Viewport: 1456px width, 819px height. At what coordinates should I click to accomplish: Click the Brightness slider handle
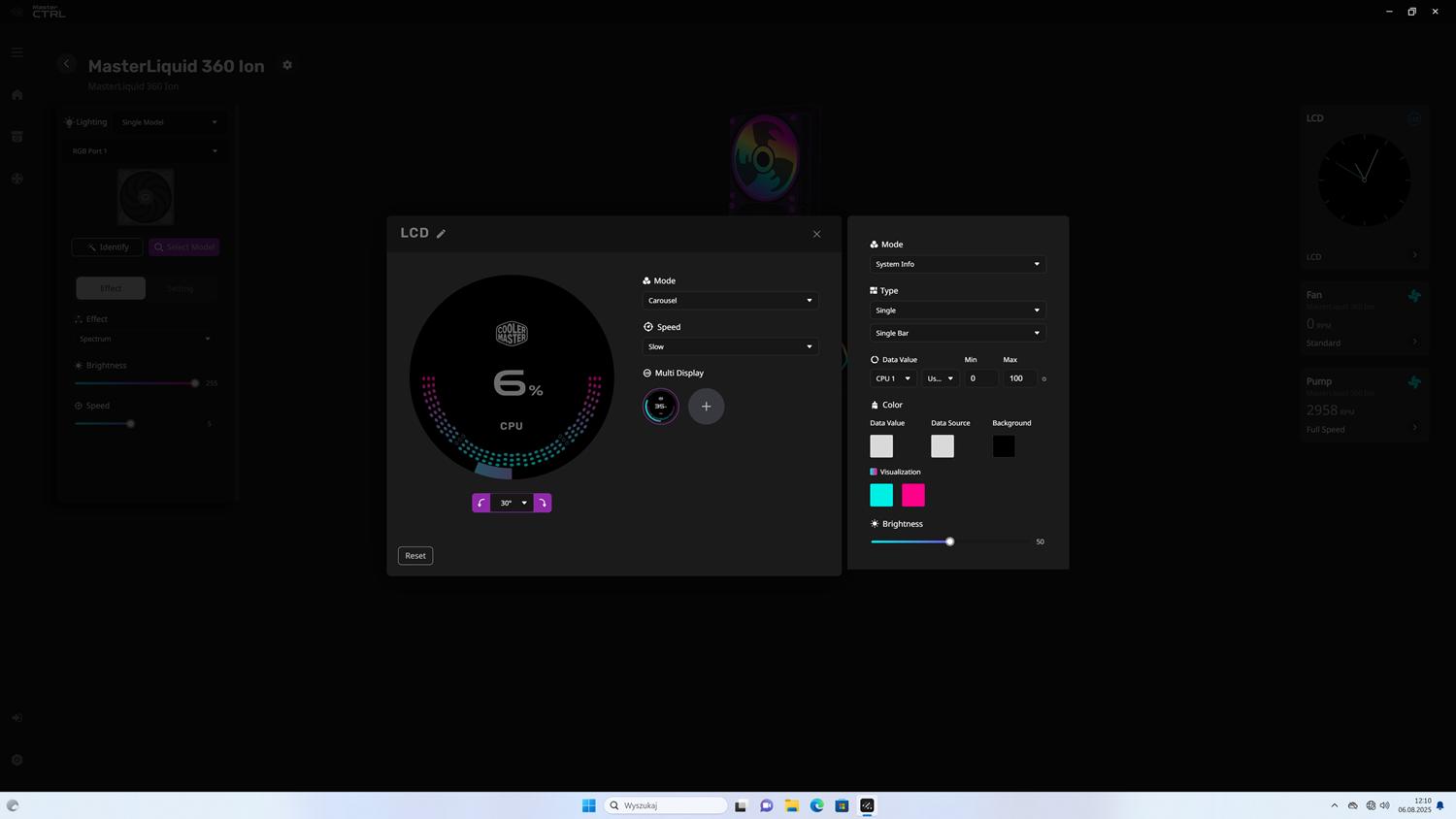point(949,541)
